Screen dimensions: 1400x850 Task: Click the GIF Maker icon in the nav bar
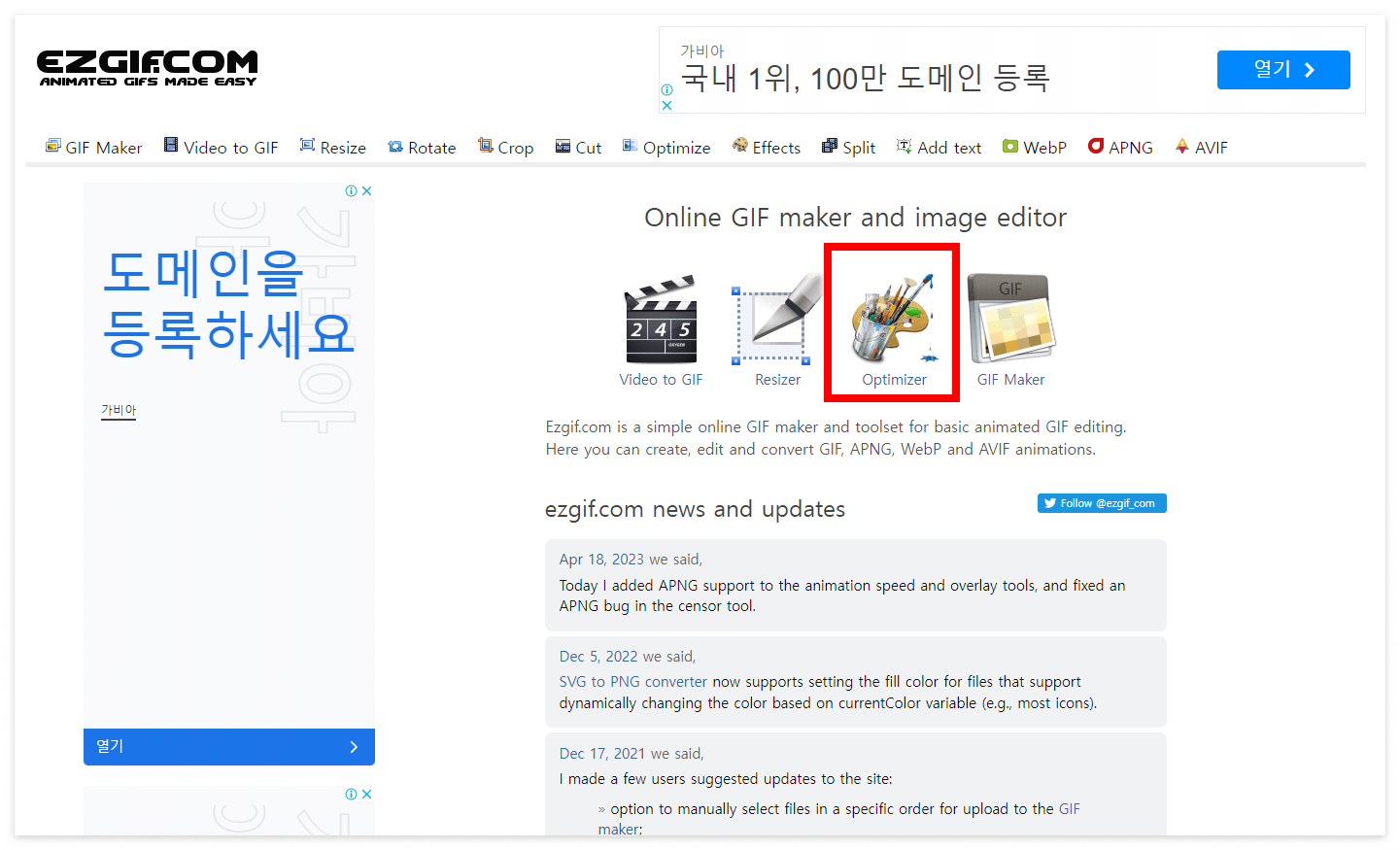click(52, 146)
